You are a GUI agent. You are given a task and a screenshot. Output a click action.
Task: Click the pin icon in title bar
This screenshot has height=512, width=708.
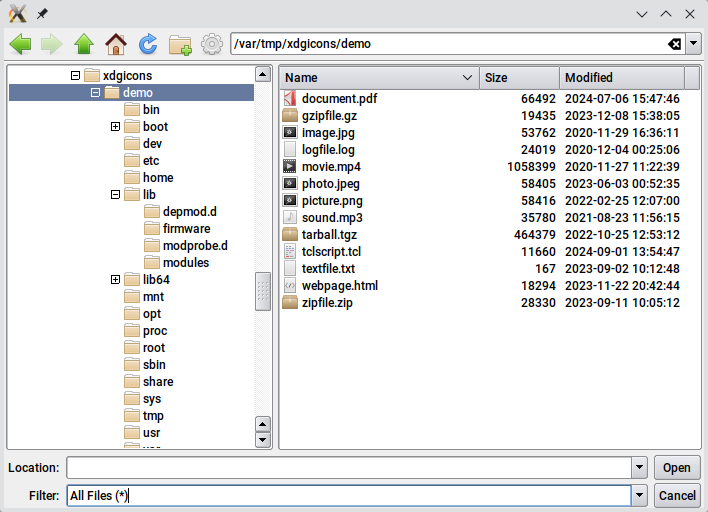[x=42, y=14]
